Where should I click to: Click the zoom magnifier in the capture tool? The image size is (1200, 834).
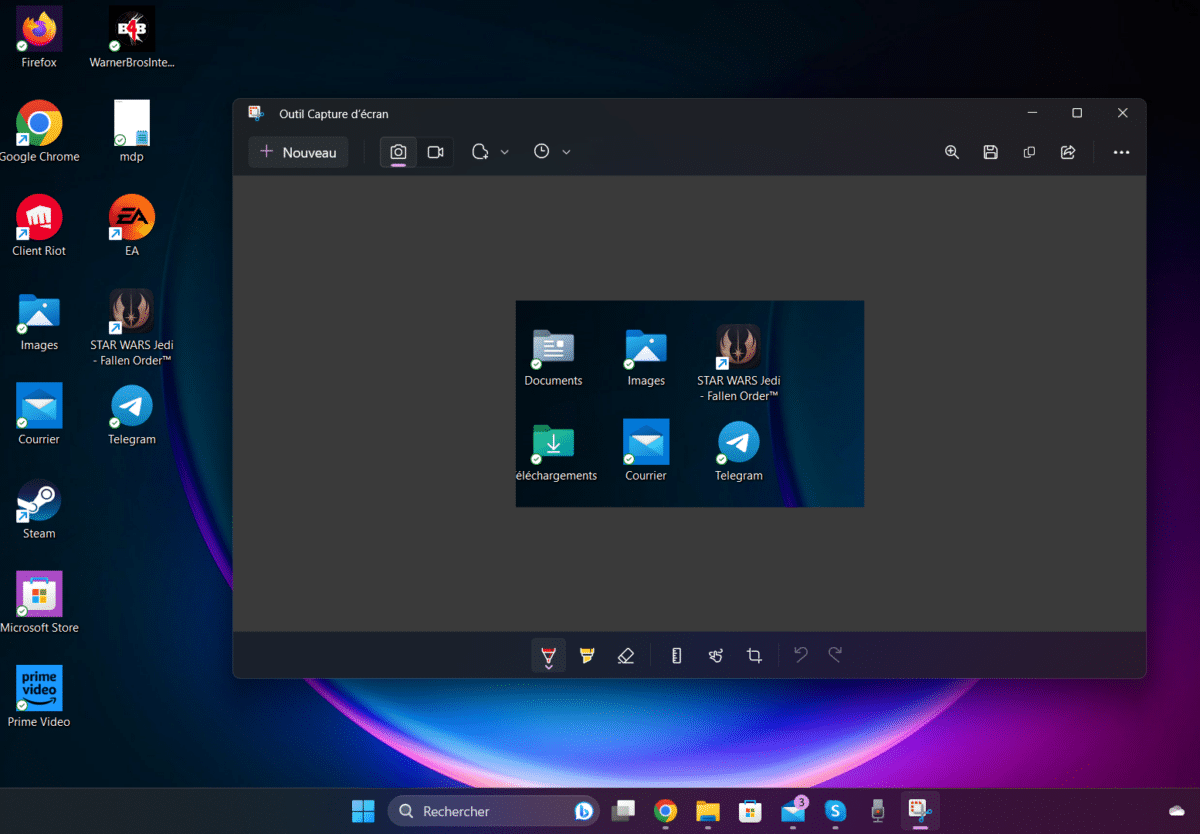click(x=952, y=152)
